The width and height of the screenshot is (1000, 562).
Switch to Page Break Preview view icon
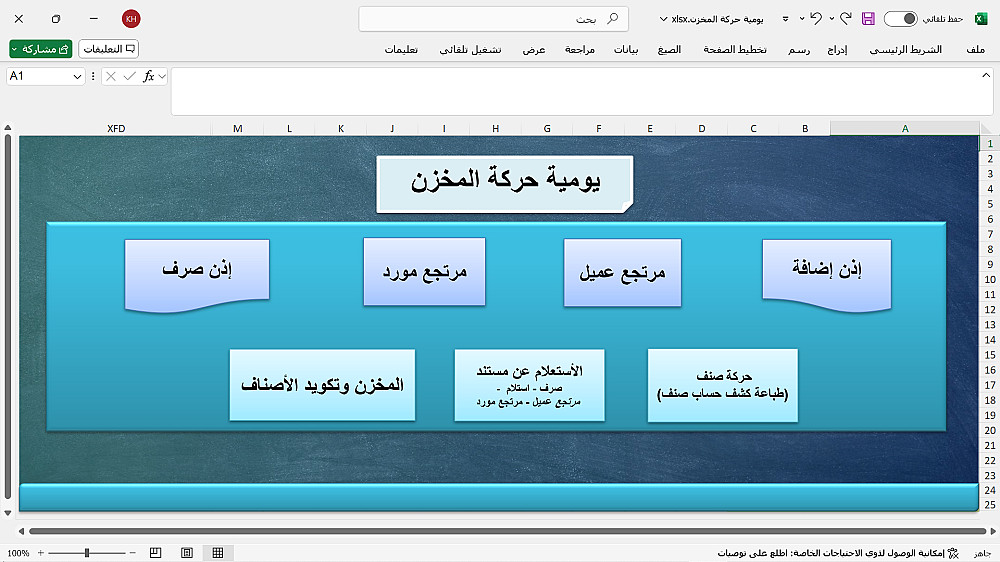coord(155,552)
